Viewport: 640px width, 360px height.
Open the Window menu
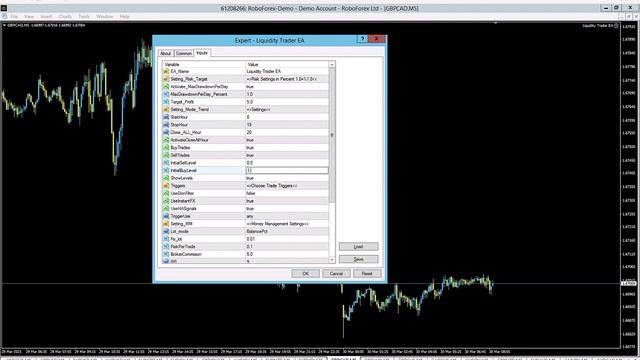[104, 17]
